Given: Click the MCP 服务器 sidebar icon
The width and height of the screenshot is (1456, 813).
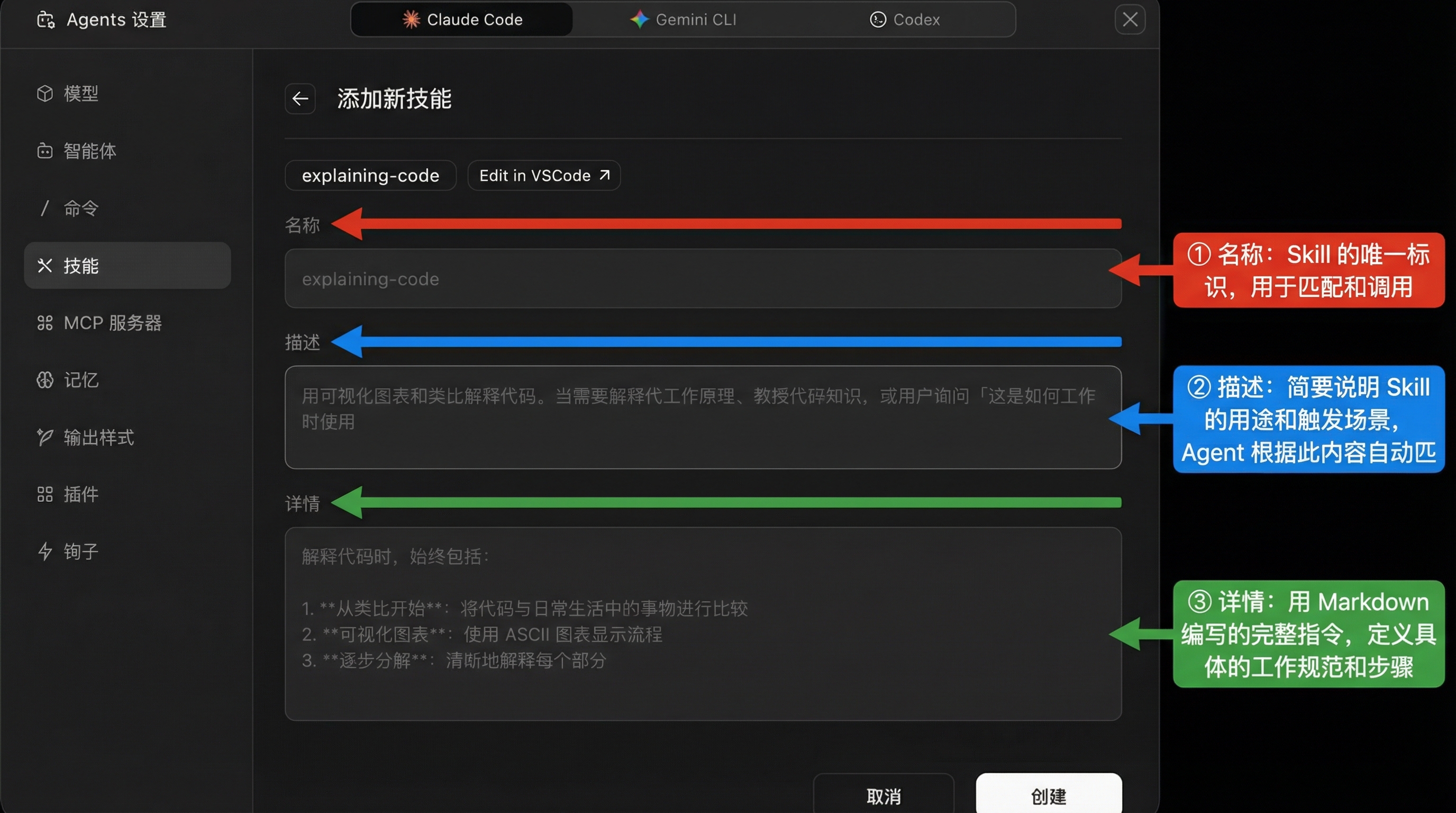Looking at the screenshot, I should [x=44, y=323].
